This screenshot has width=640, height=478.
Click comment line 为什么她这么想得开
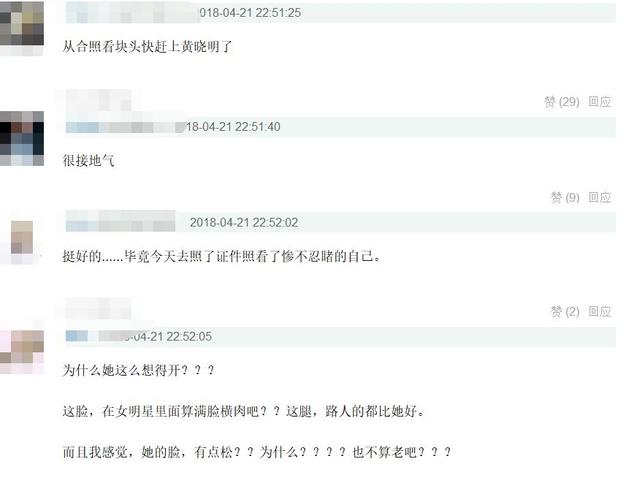(138, 370)
